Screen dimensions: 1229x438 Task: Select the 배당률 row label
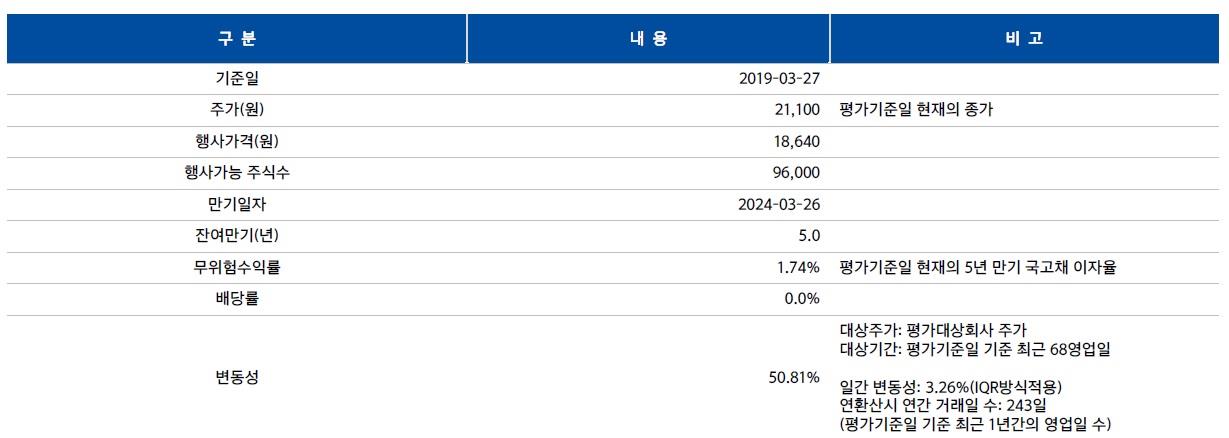point(237,299)
